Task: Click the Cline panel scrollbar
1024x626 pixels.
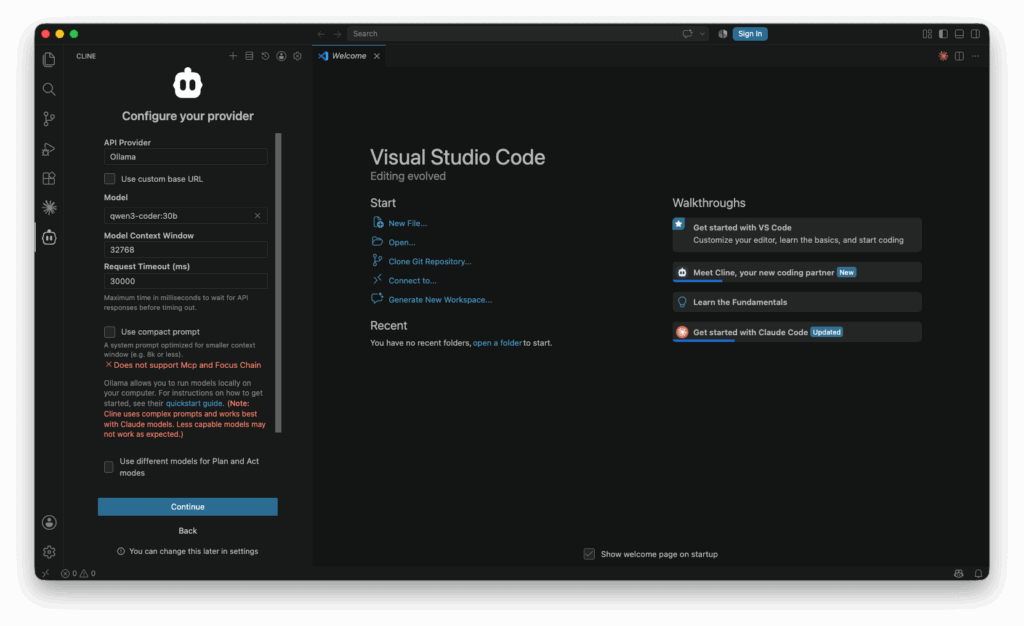Action: [x=279, y=283]
